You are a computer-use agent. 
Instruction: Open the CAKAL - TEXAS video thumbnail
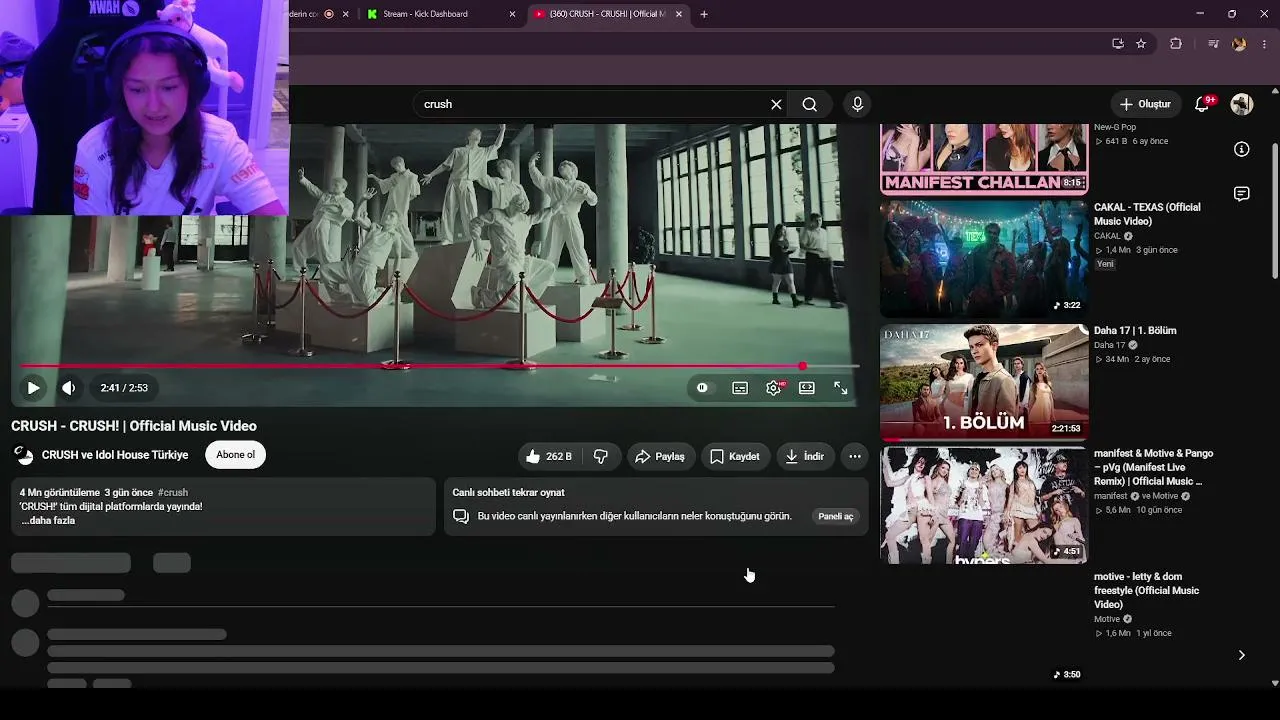pyautogui.click(x=984, y=259)
